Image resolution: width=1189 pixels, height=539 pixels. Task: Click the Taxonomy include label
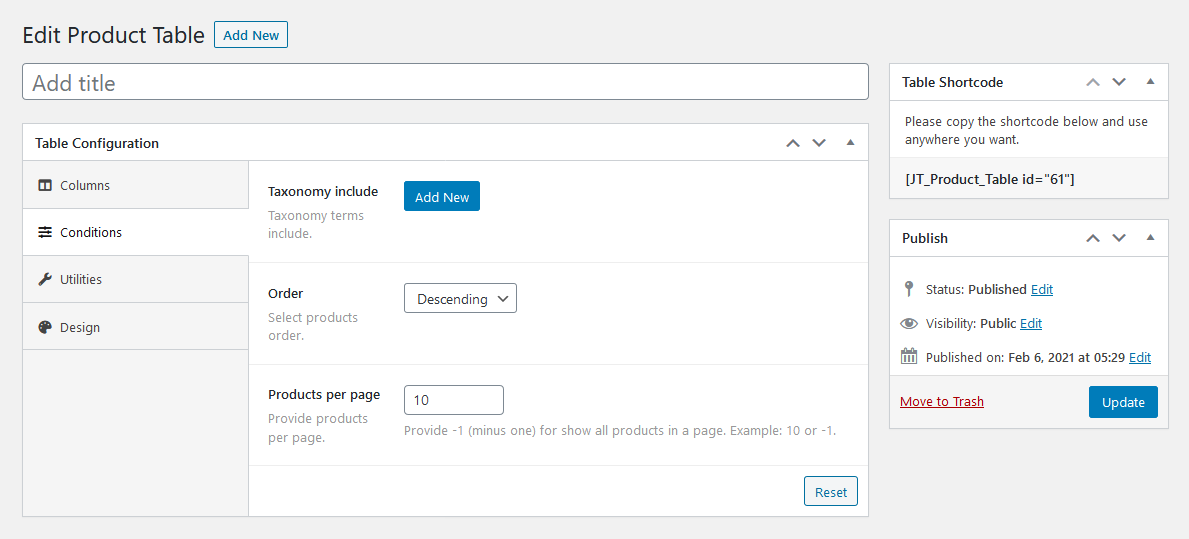[x=323, y=191]
